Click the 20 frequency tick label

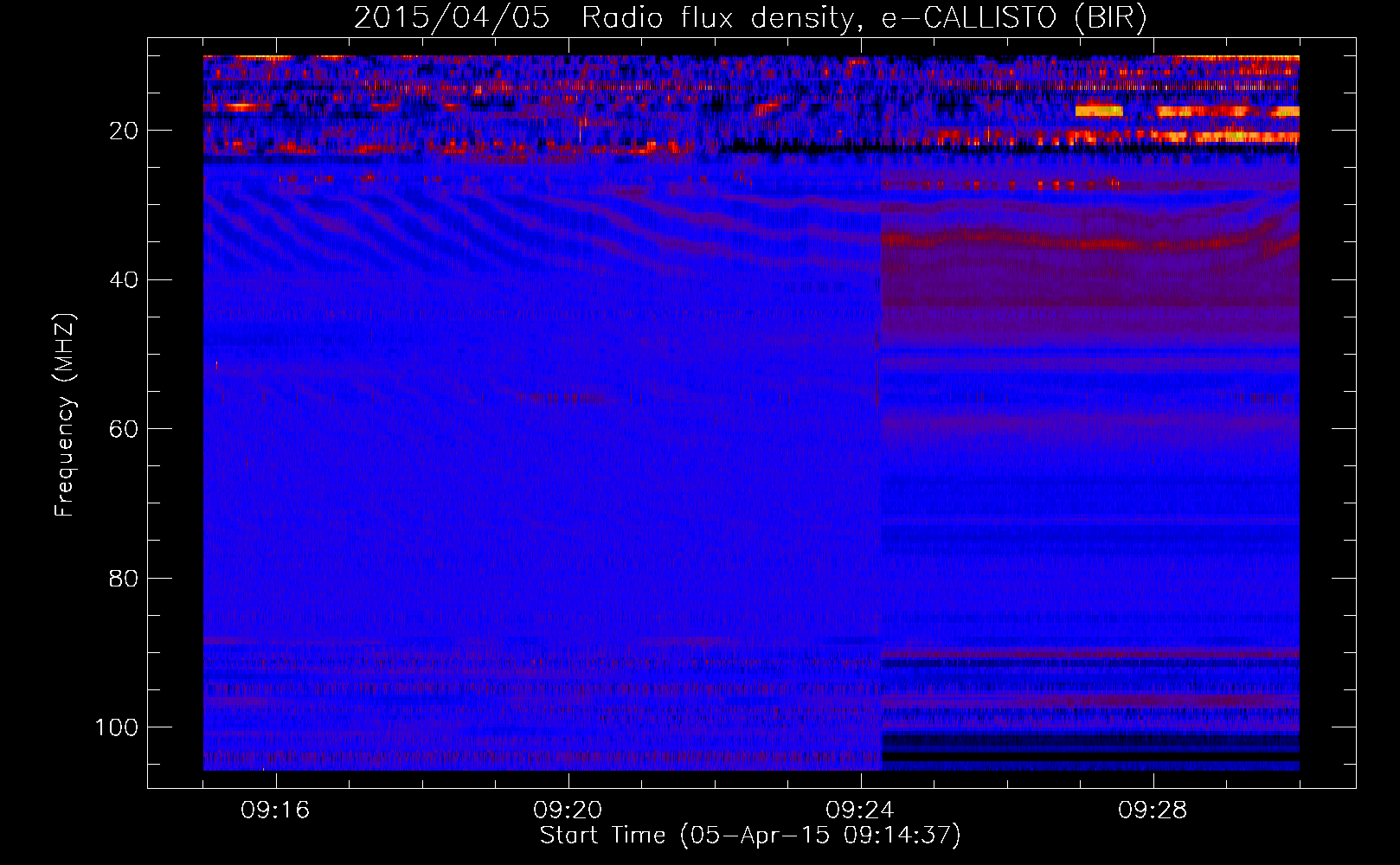(x=124, y=131)
